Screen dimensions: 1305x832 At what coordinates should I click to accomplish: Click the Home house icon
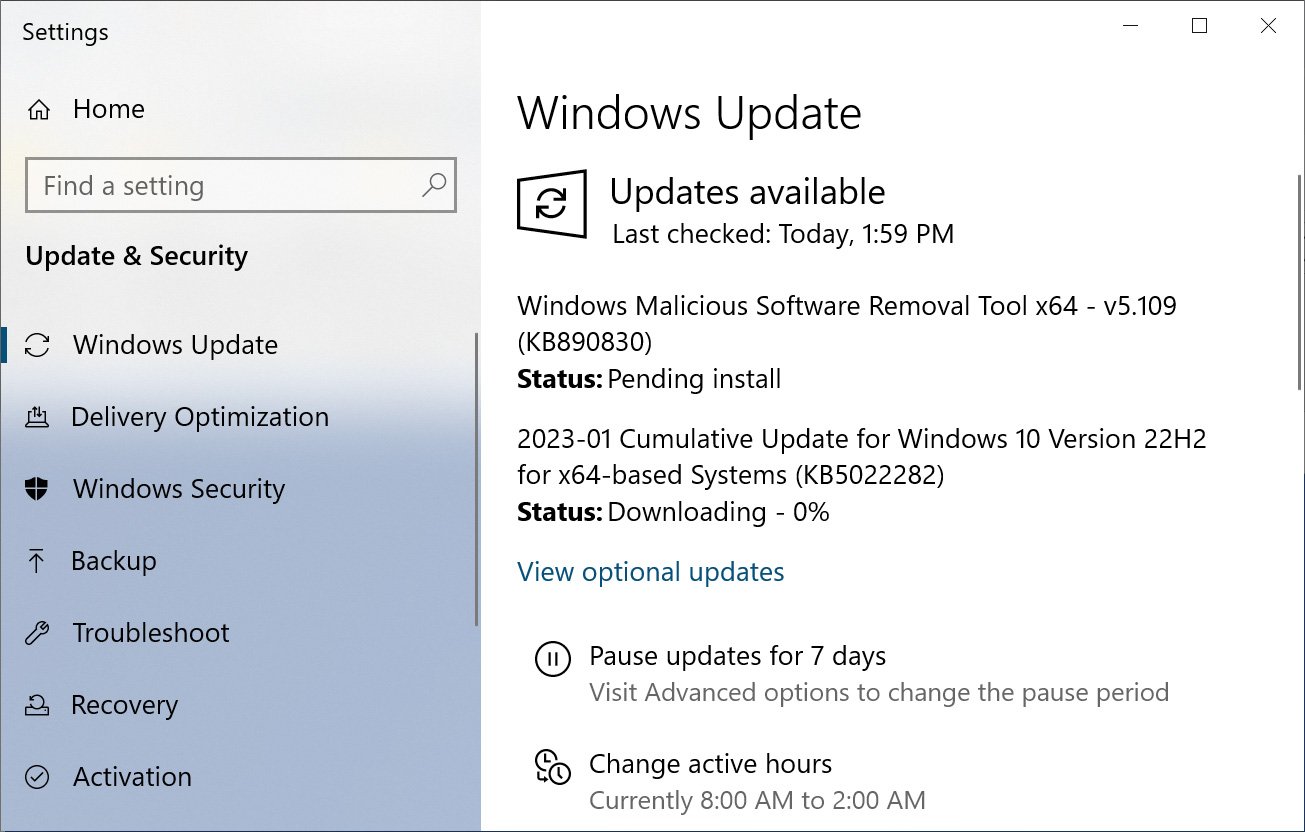39,110
